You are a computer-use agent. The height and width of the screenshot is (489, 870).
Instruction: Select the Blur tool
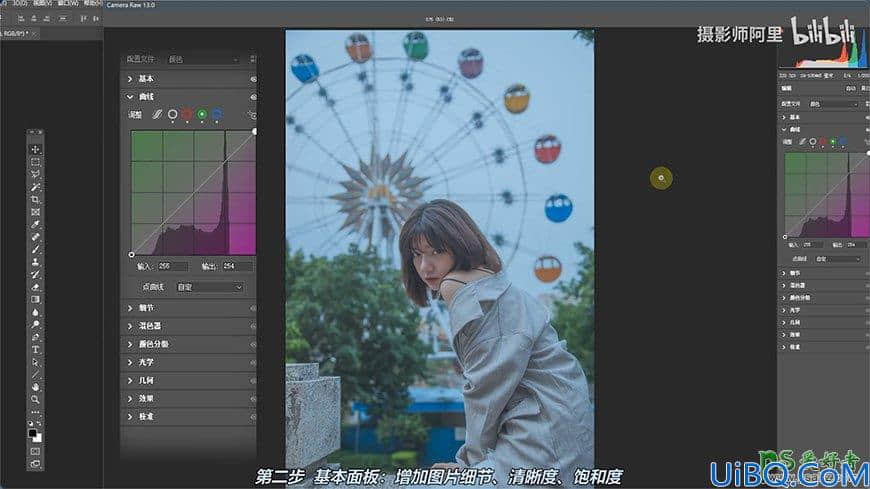click(36, 312)
